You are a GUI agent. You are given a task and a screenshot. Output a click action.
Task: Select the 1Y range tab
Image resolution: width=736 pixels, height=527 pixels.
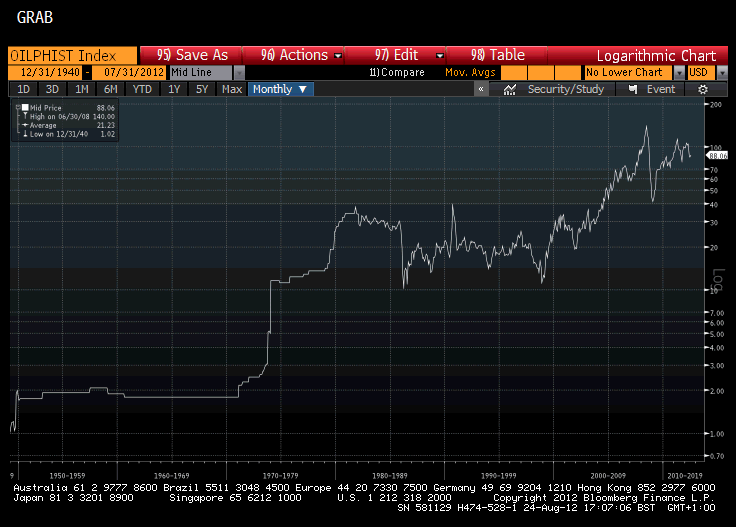tap(174, 89)
